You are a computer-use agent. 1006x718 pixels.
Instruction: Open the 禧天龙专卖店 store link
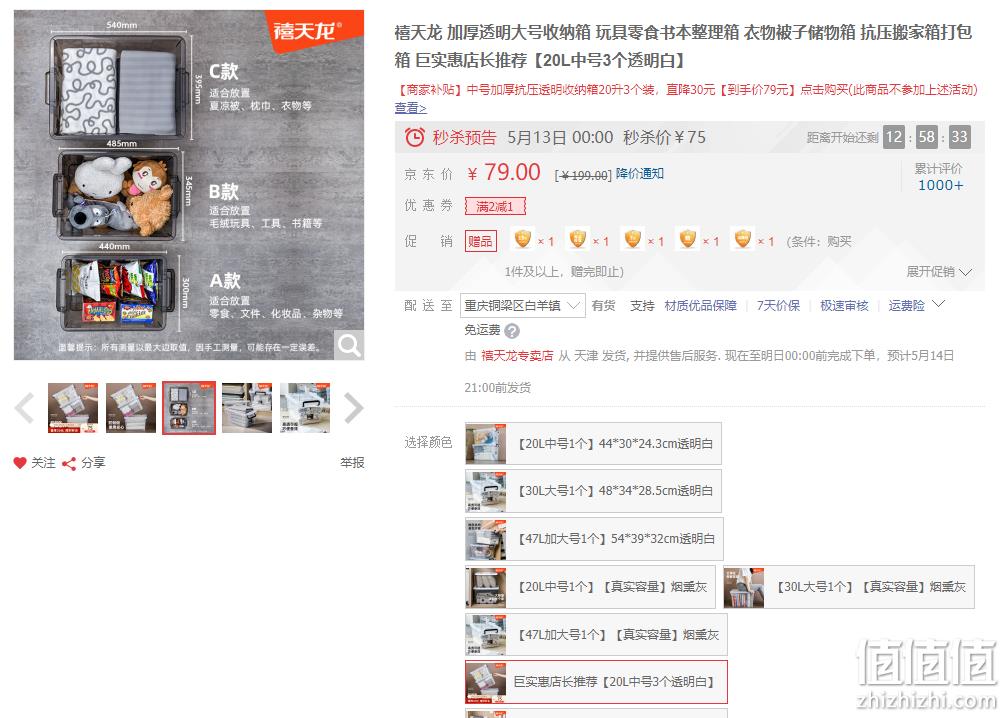[517, 355]
